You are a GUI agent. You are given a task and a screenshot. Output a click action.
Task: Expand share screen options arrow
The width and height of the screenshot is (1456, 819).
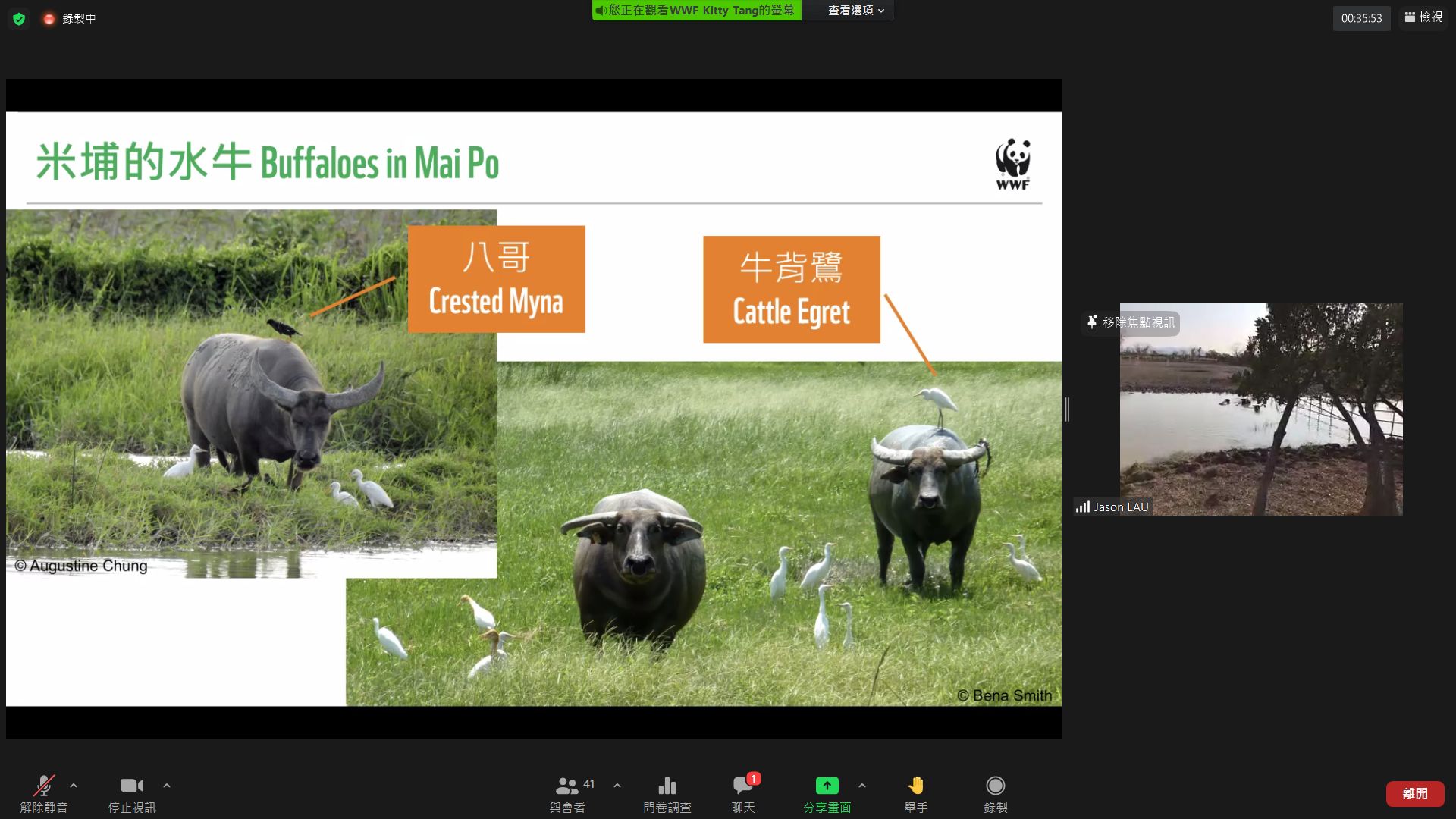(862, 786)
